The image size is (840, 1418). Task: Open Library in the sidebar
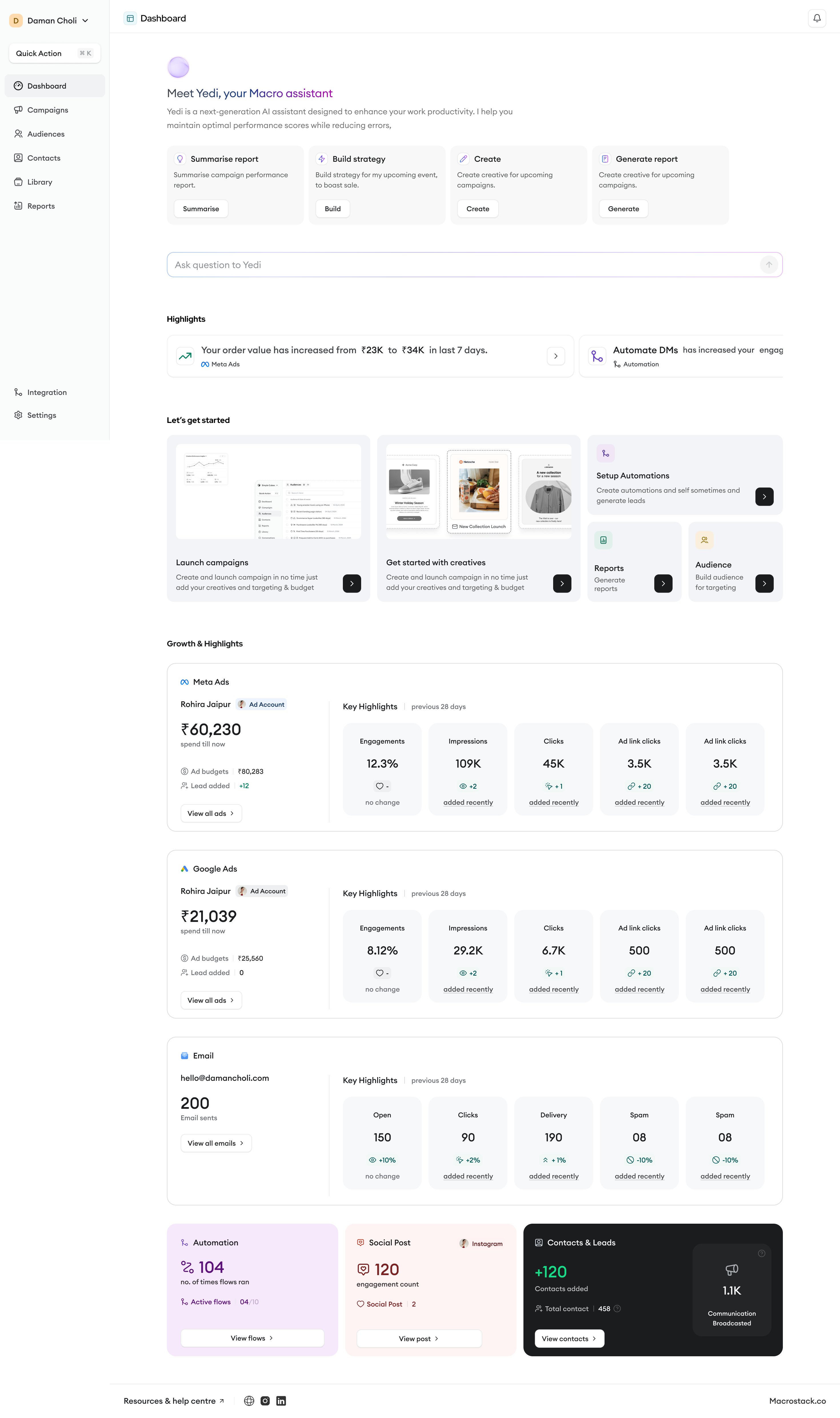coord(55,182)
